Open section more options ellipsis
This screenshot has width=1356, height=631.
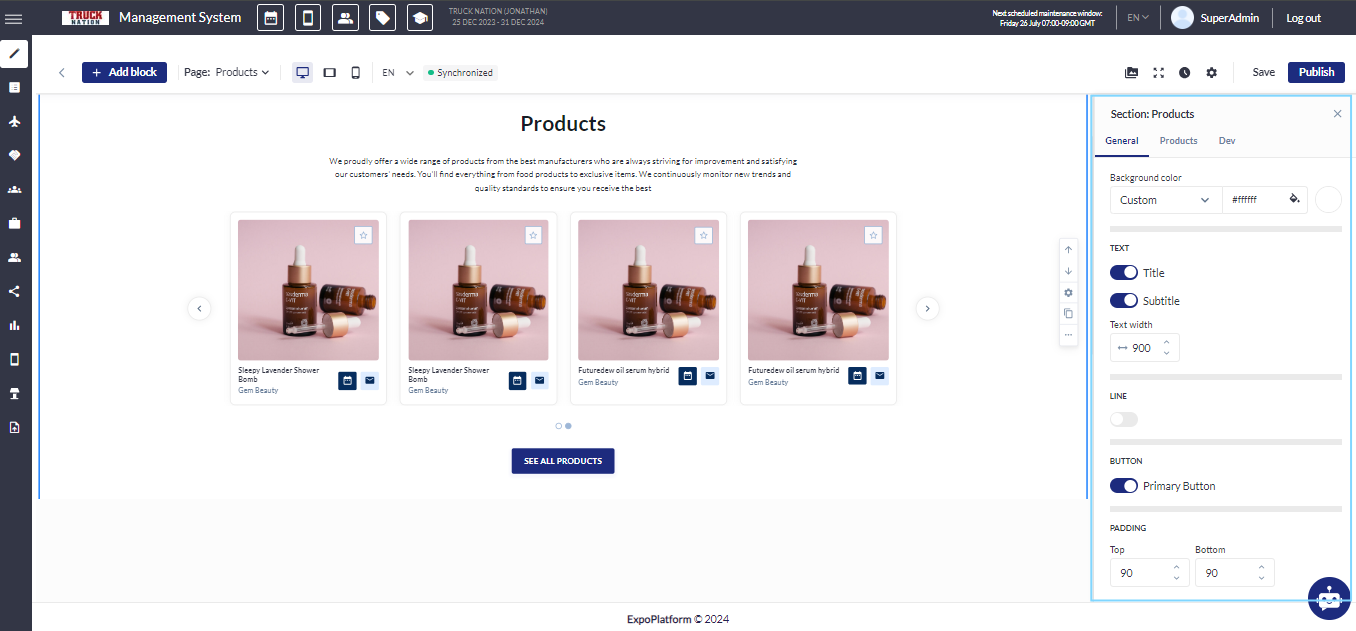[1068, 334]
